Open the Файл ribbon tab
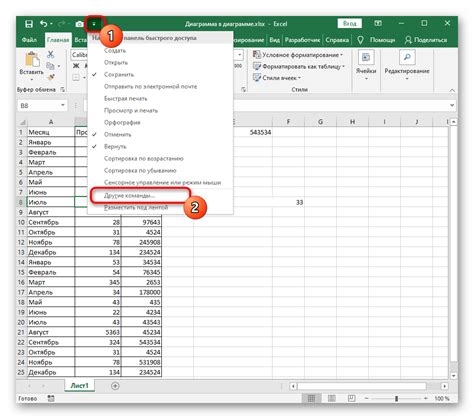 click(29, 40)
